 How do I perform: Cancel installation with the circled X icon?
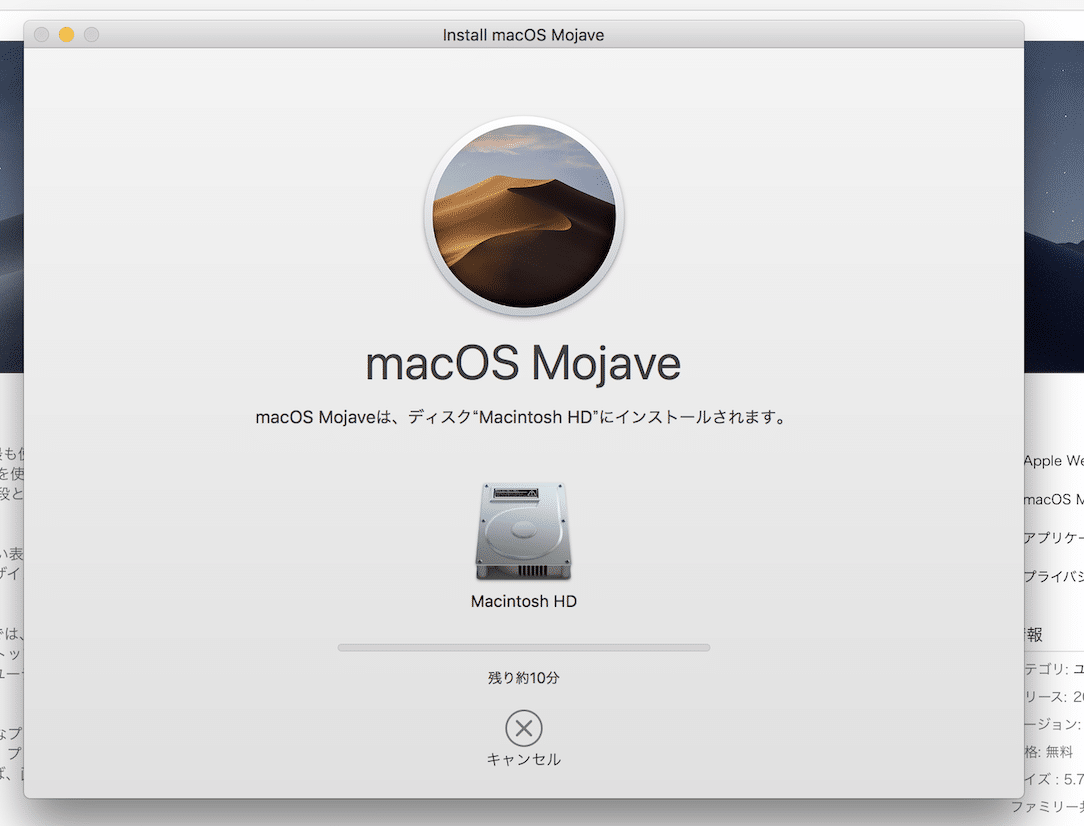pyautogui.click(x=523, y=728)
